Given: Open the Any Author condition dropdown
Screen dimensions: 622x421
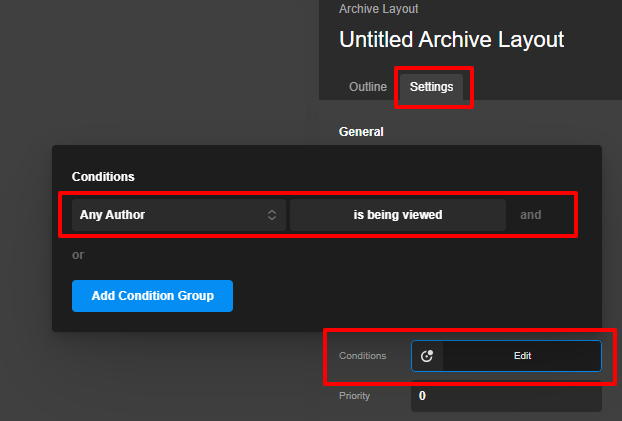Looking at the screenshot, I should [x=179, y=215].
